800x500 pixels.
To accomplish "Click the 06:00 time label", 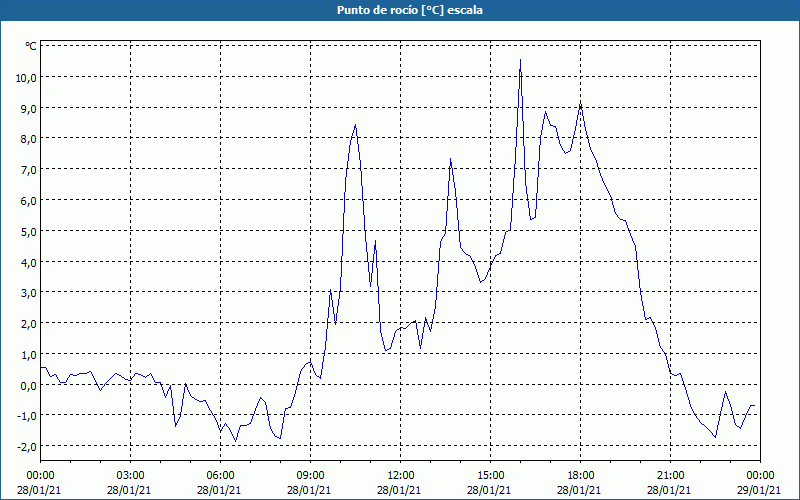I will click(220, 476).
